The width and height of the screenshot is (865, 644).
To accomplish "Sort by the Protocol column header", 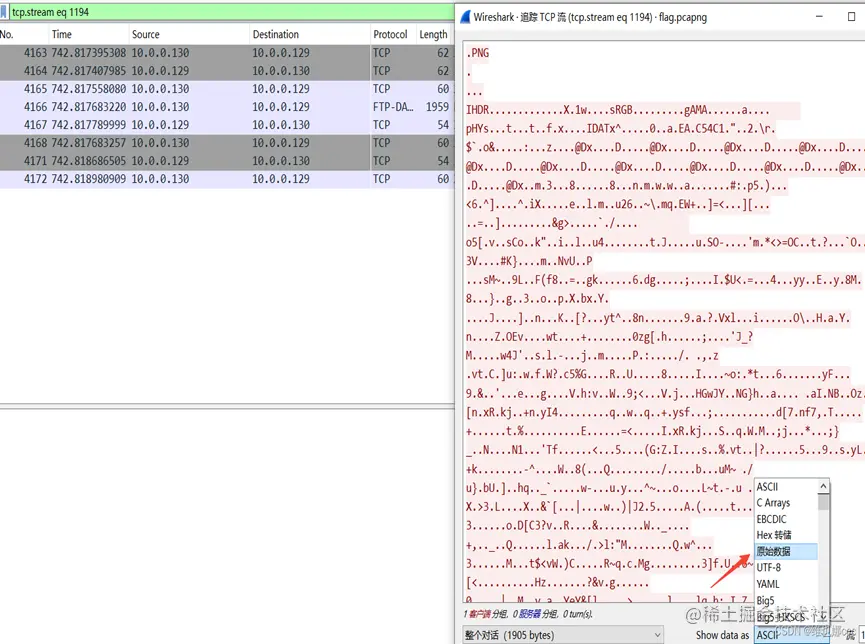I will [393, 34].
